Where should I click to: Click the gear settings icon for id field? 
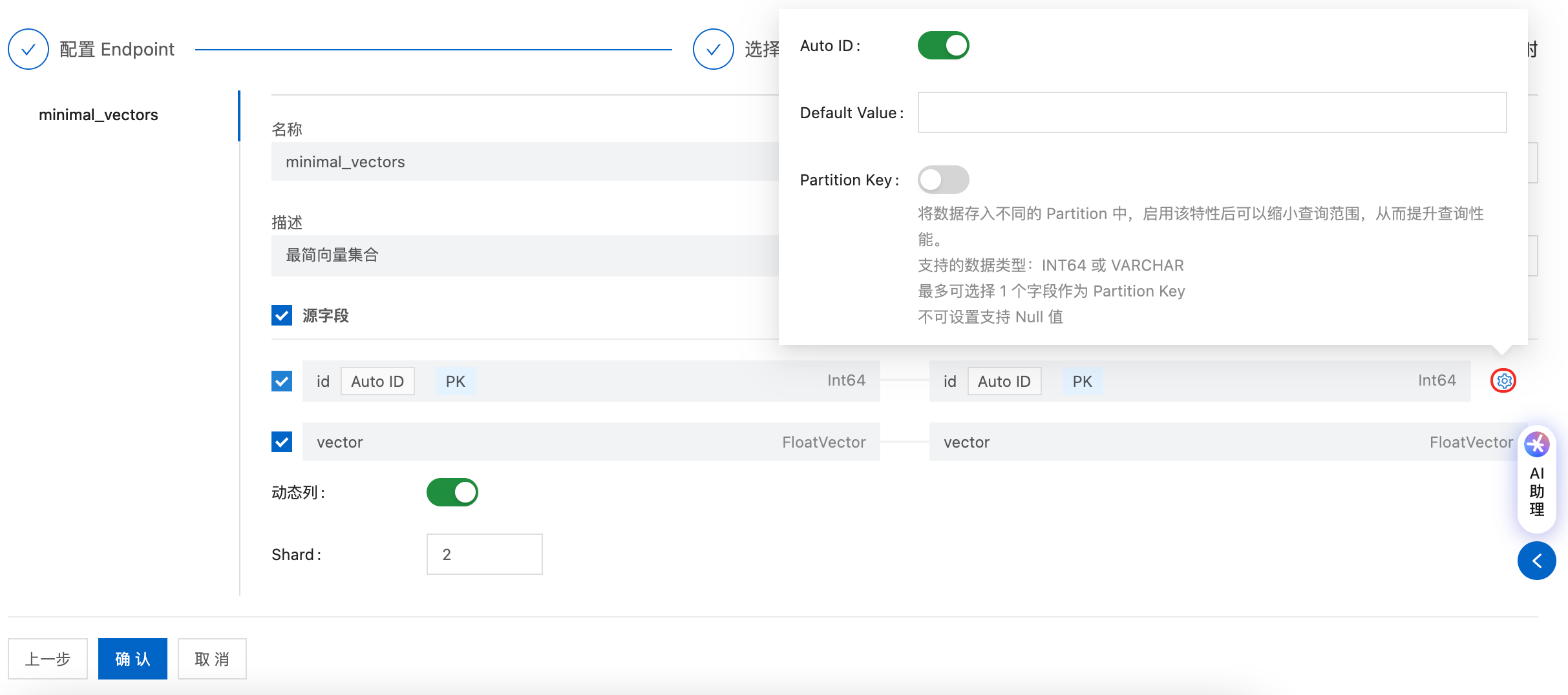(1503, 381)
